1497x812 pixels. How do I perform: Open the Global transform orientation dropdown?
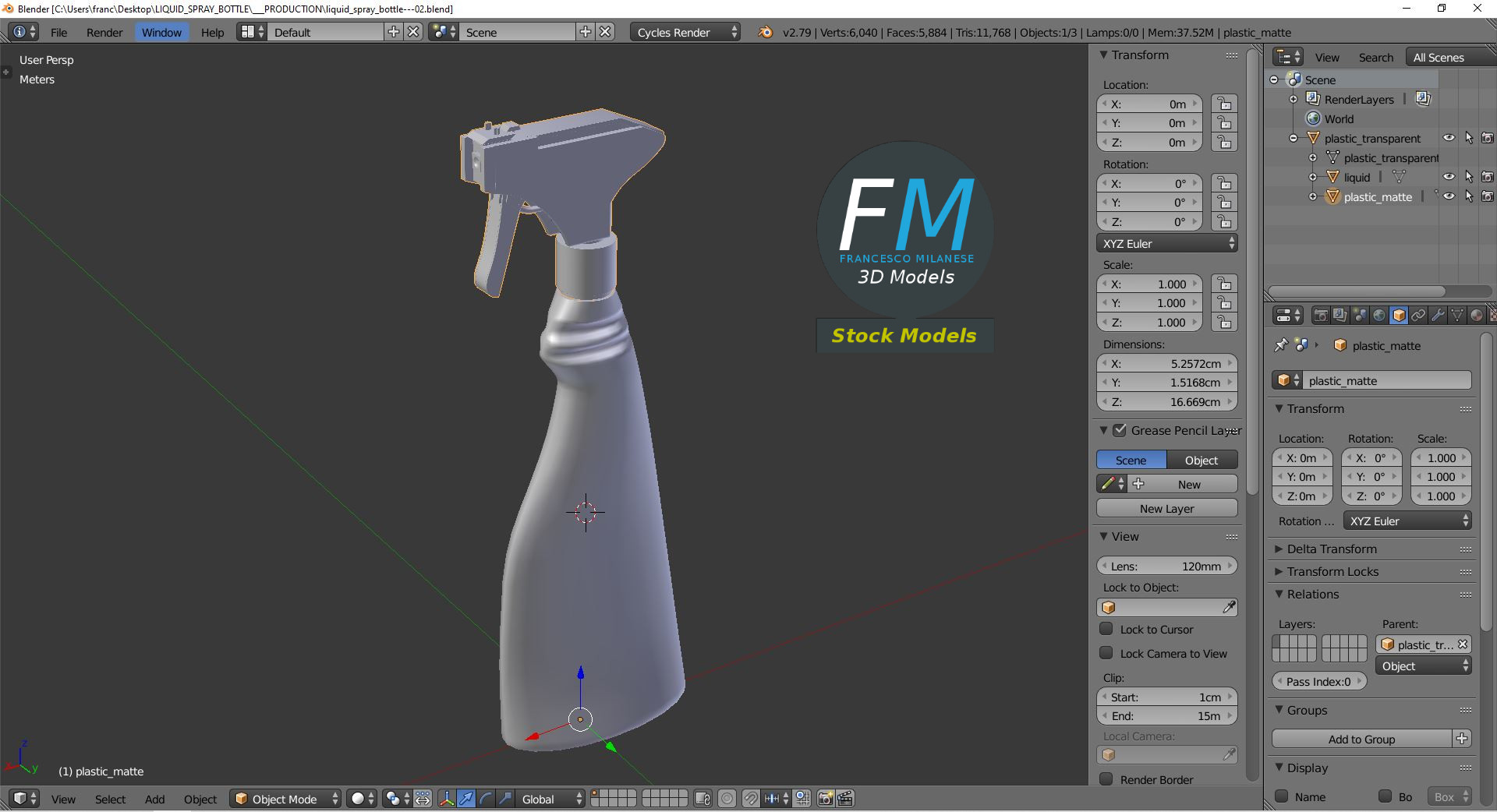tap(550, 799)
